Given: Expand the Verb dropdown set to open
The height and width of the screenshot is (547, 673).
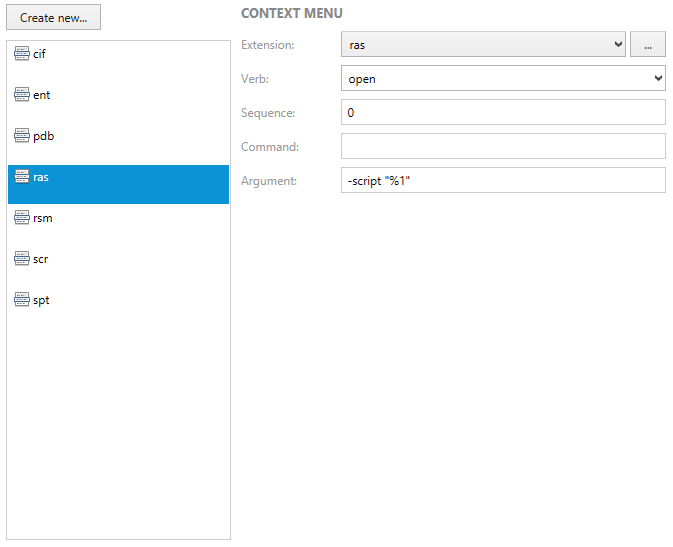Looking at the screenshot, I should [503, 79].
